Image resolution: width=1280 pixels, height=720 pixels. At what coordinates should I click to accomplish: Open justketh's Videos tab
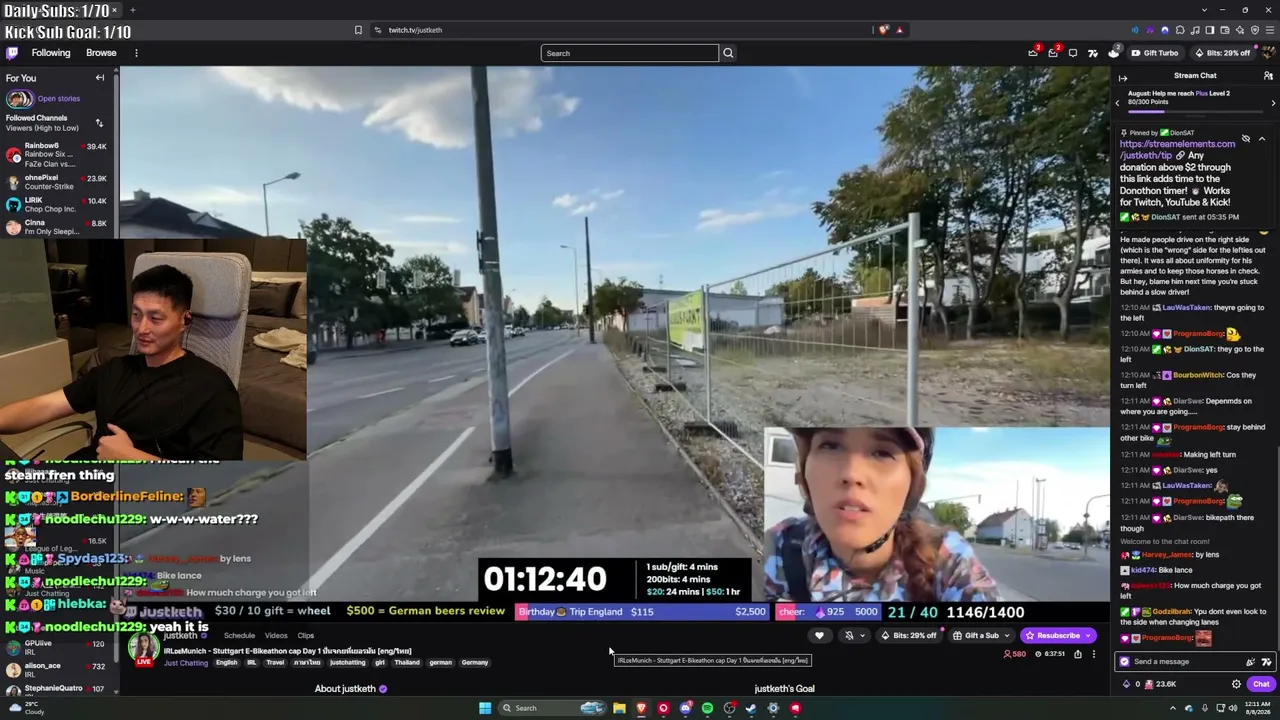(276, 636)
